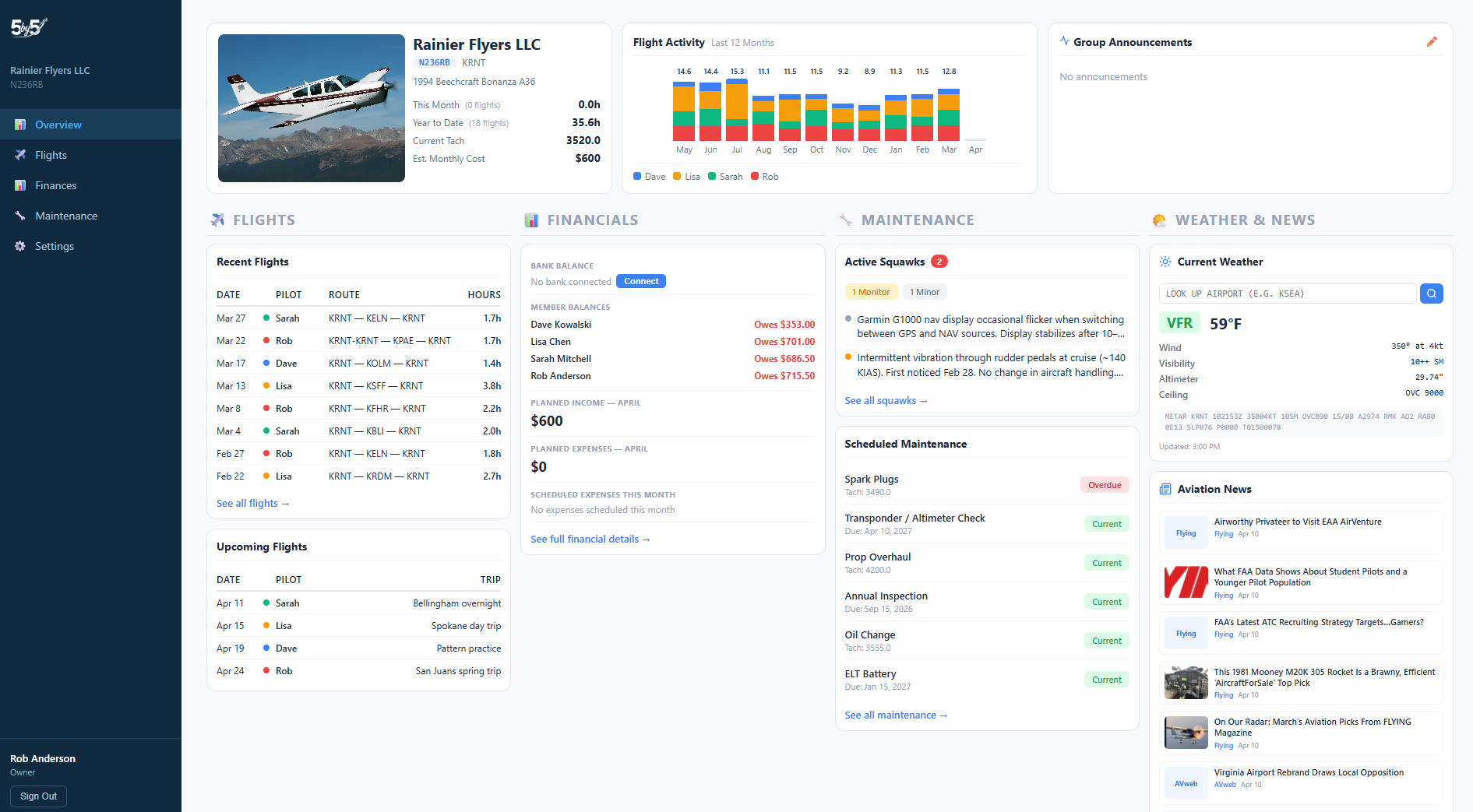
Task: Open Maintenance via the wrench icon in sidebar
Action: pos(19,216)
